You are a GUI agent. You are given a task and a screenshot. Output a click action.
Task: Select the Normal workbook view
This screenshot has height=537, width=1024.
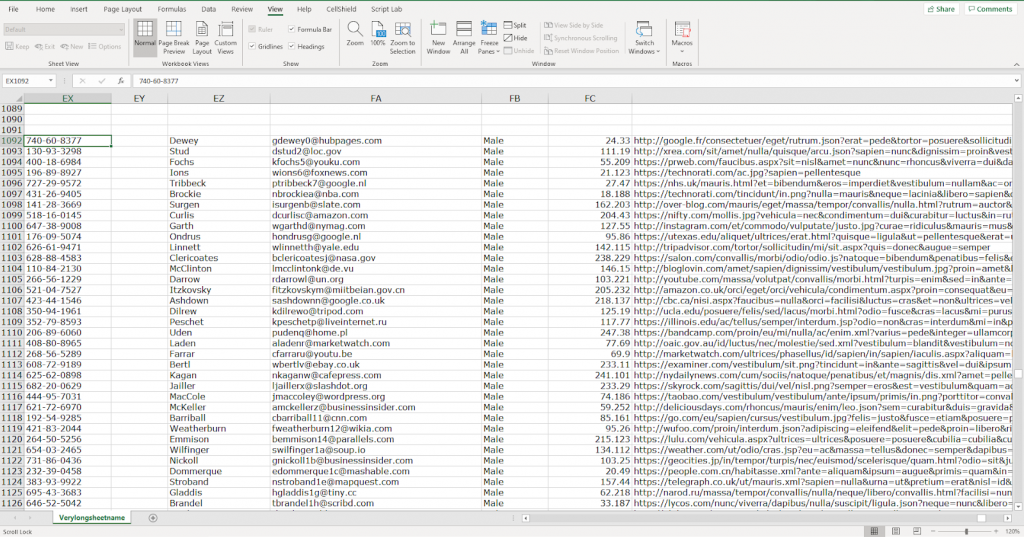[x=145, y=37]
